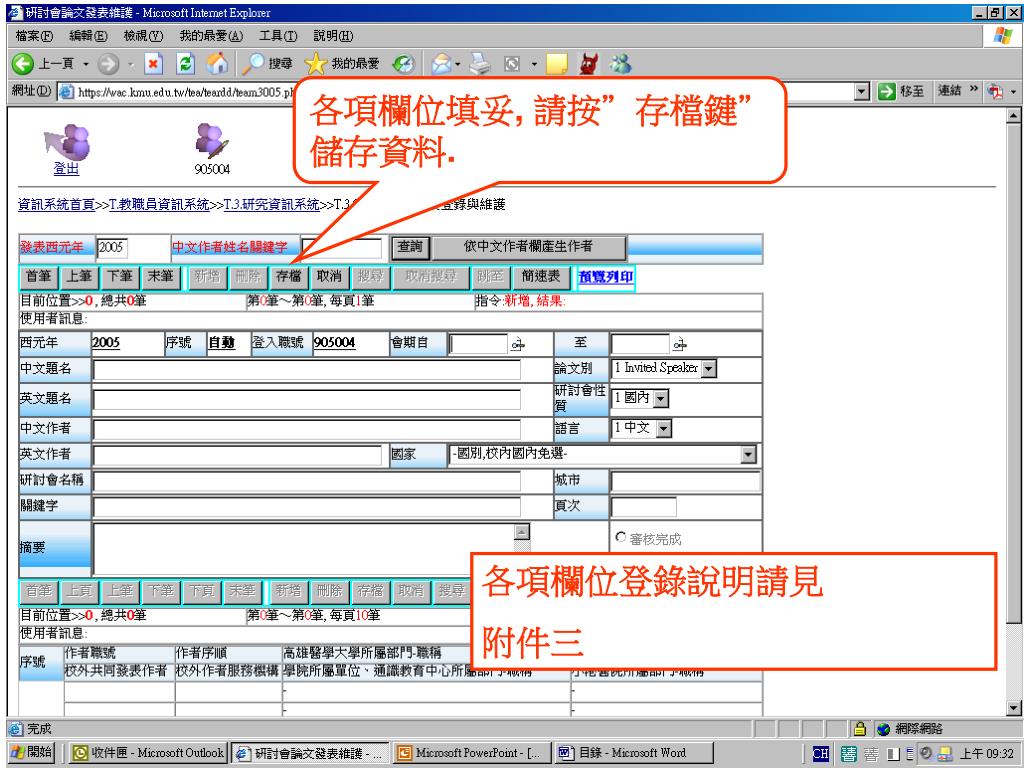Follow the T.教職員資訊系統 breadcrumb link
Viewport: 1024px width, 768px height.
click(159, 205)
